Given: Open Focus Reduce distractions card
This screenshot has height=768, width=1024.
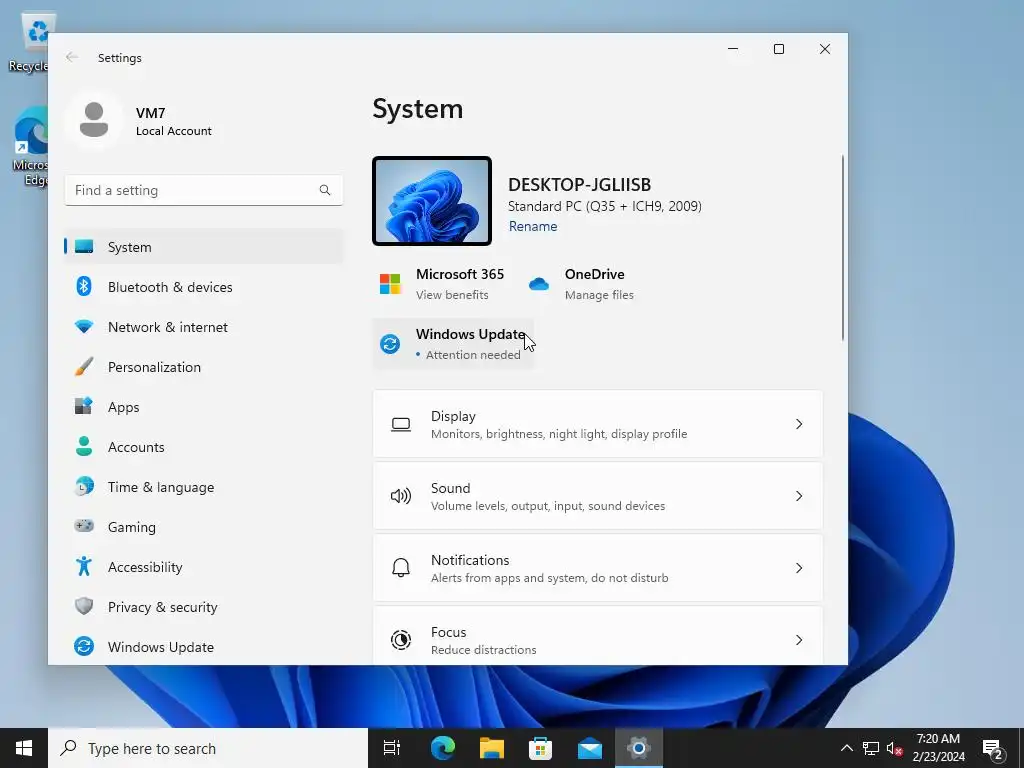Looking at the screenshot, I should tap(598, 637).
